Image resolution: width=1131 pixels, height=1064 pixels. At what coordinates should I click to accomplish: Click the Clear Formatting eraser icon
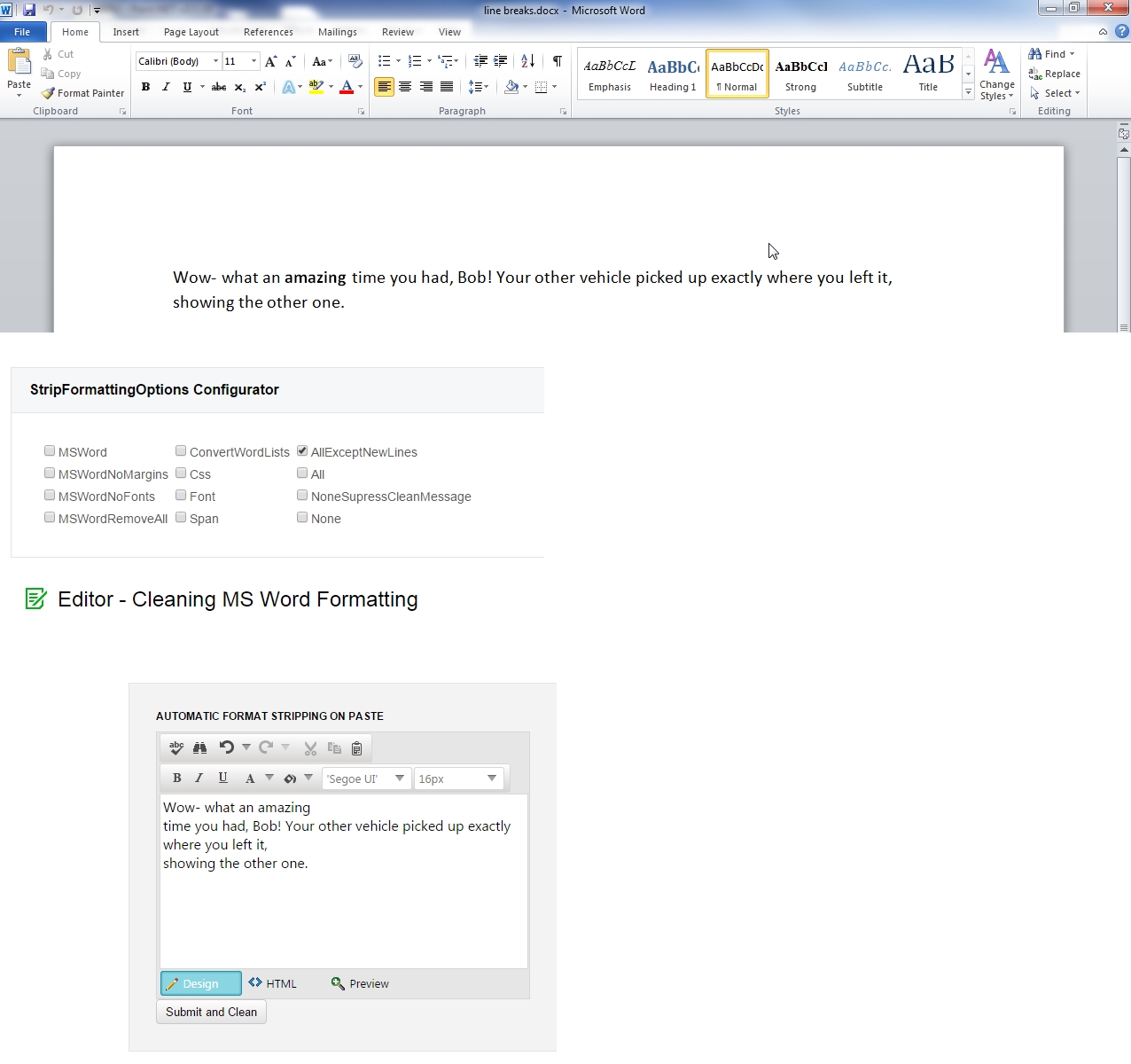point(355,61)
